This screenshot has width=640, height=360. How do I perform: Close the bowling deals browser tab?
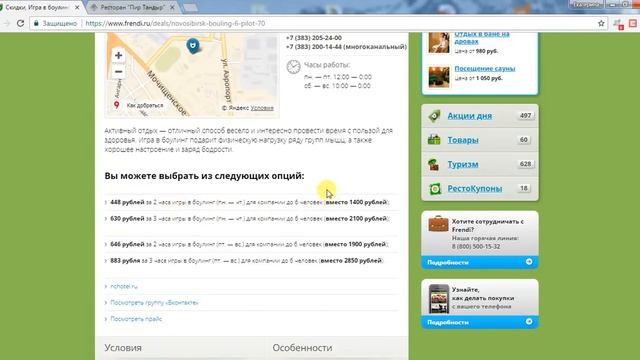[x=77, y=7]
